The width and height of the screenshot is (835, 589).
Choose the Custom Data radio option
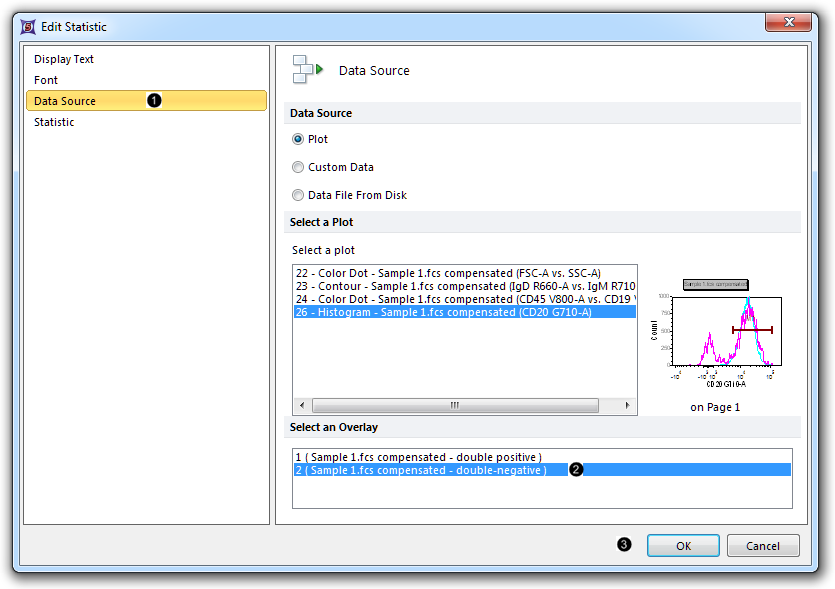click(x=298, y=167)
